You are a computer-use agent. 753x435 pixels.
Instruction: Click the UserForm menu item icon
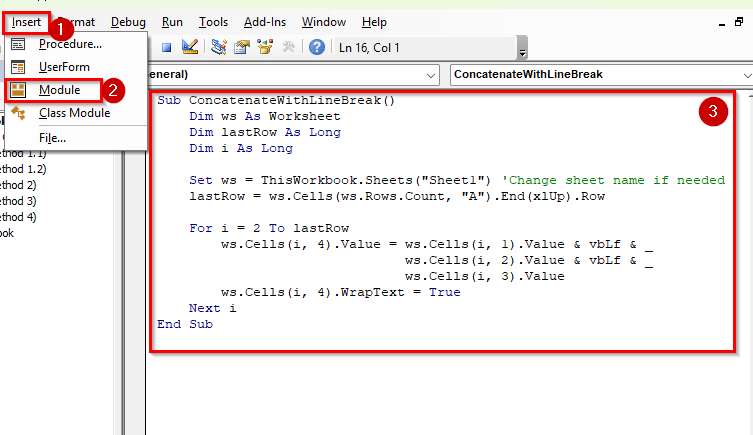tap(18, 67)
